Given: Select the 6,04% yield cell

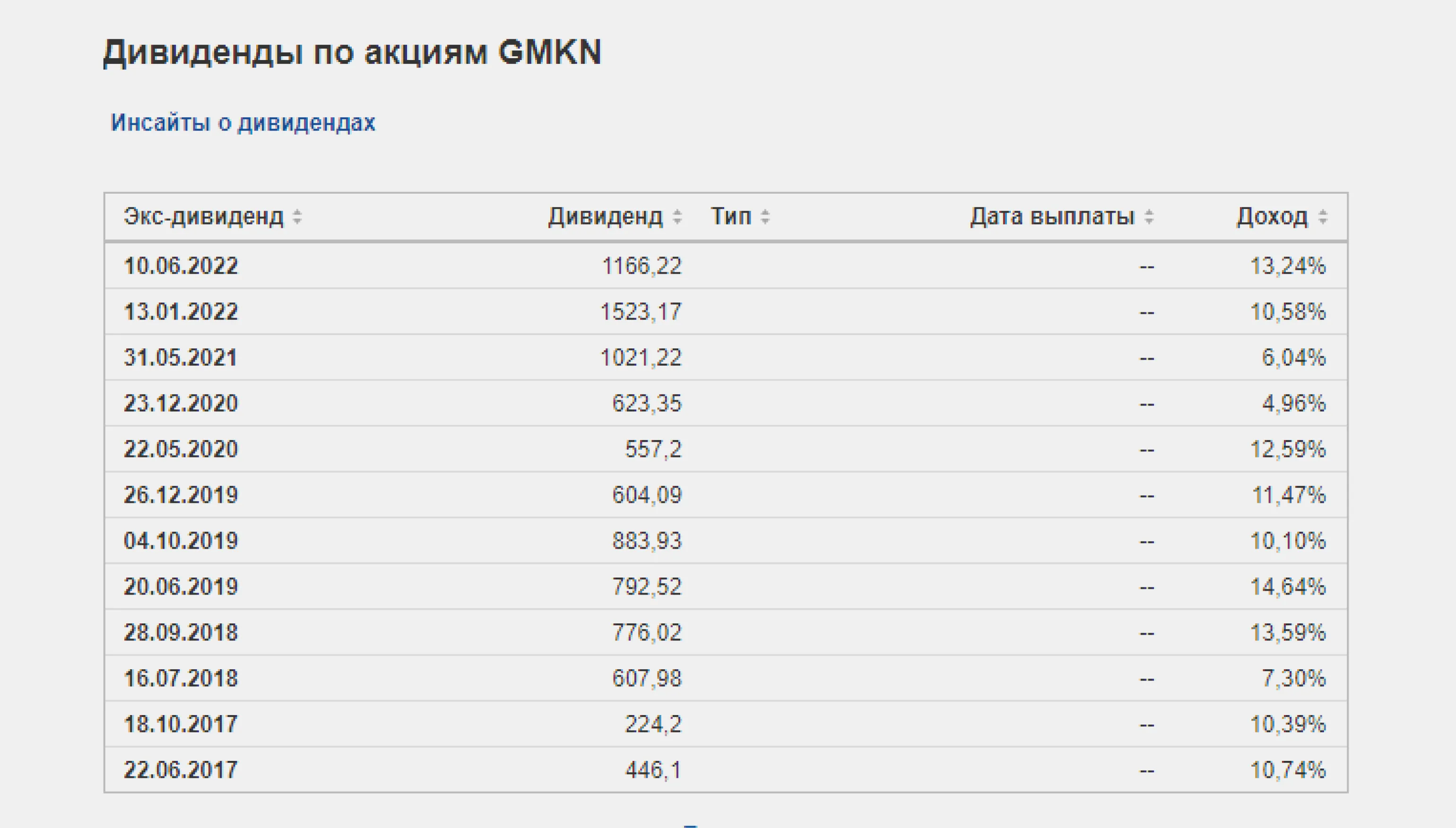Looking at the screenshot, I should (1293, 358).
